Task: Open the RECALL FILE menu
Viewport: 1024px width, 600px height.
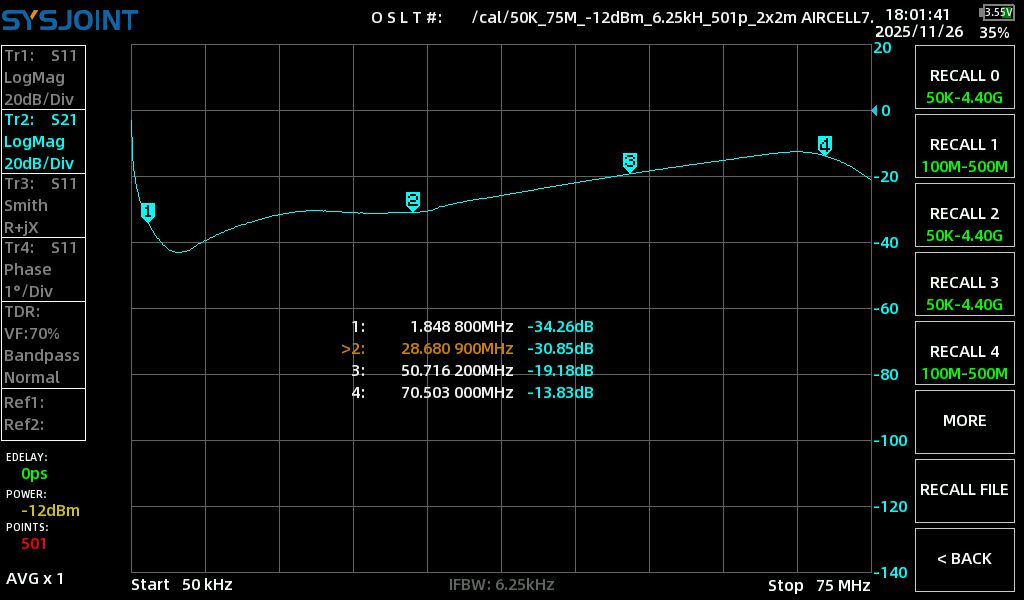Action: click(x=964, y=489)
